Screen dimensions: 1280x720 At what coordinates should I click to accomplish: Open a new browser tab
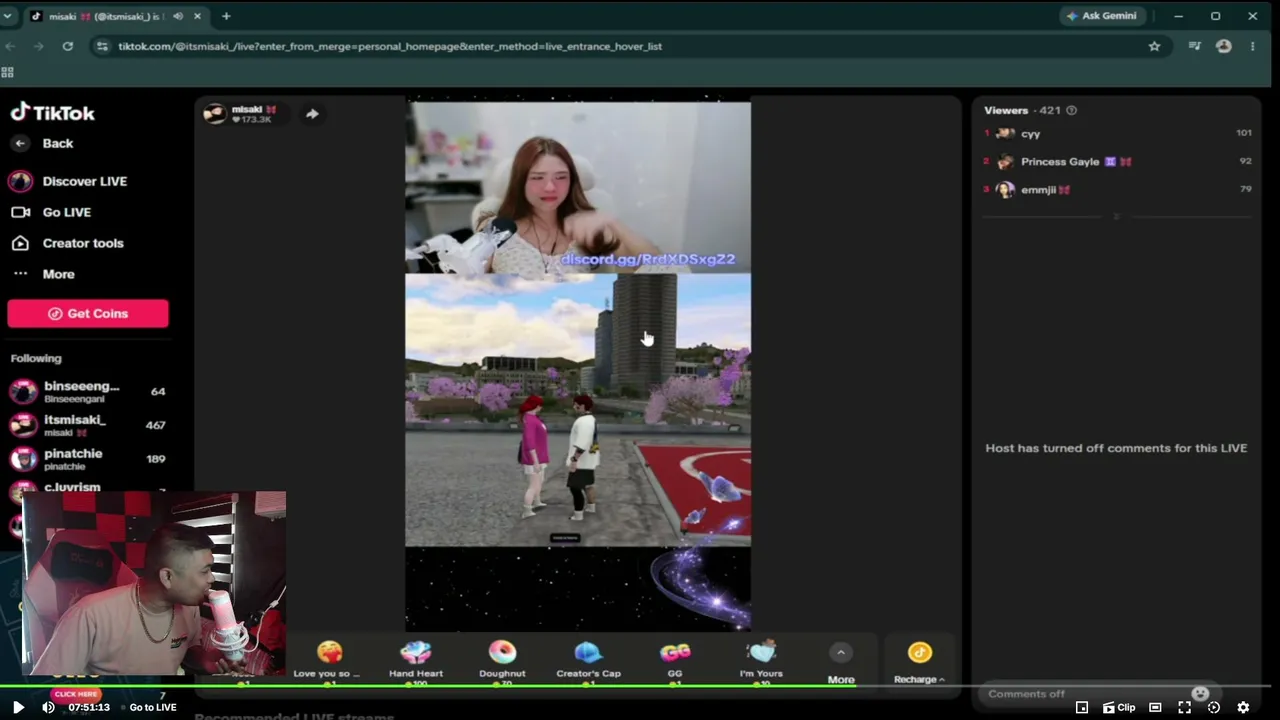(226, 16)
